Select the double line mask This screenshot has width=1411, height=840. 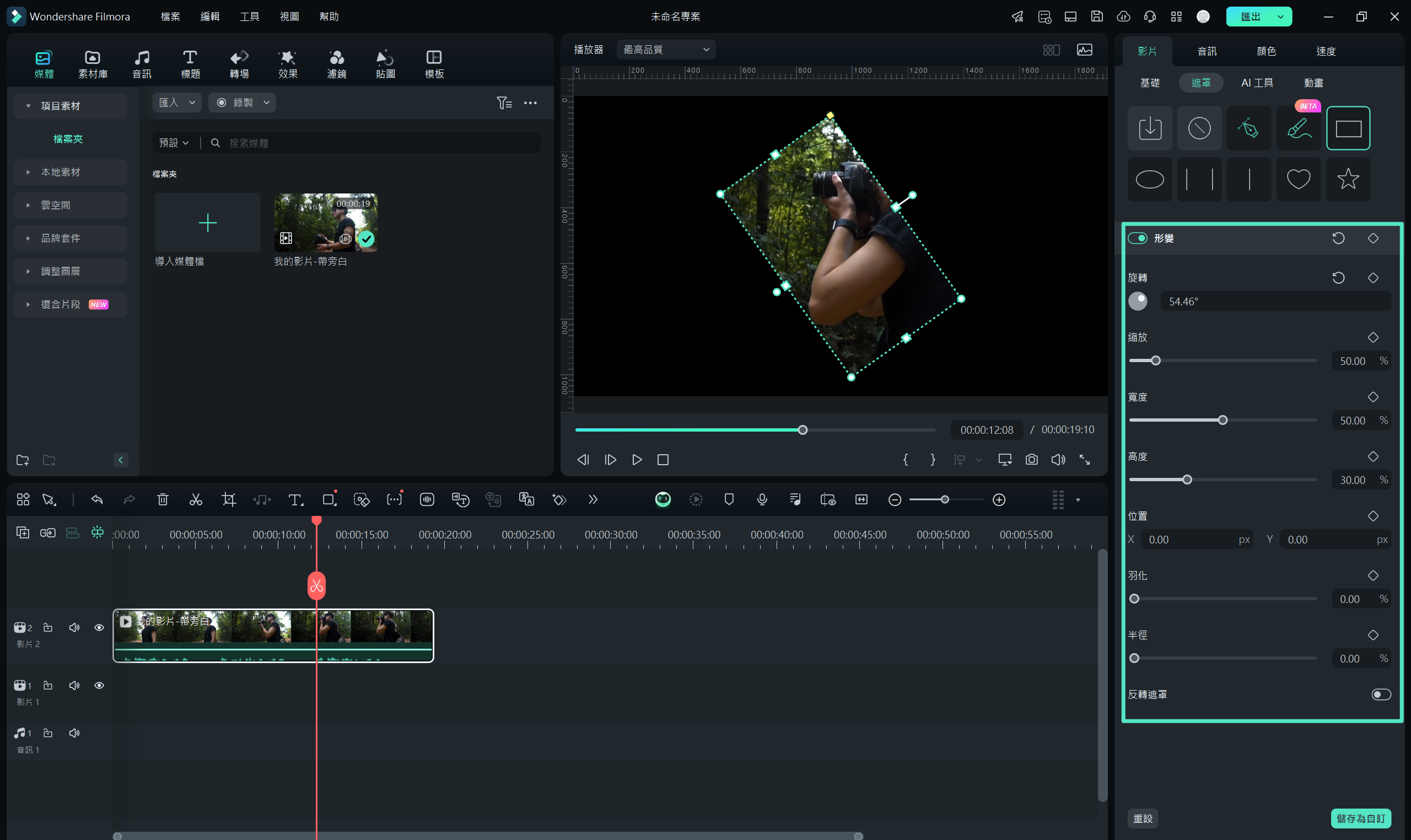pyautogui.click(x=1199, y=180)
